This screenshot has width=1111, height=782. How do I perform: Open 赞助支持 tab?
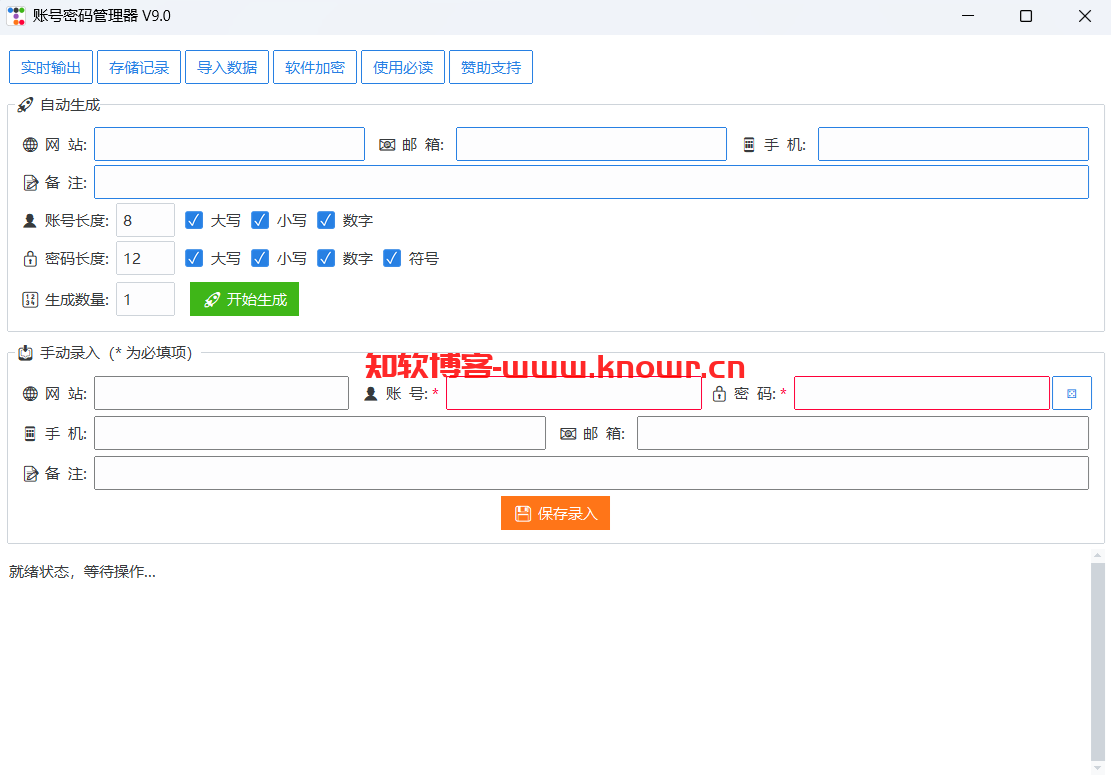[491, 67]
